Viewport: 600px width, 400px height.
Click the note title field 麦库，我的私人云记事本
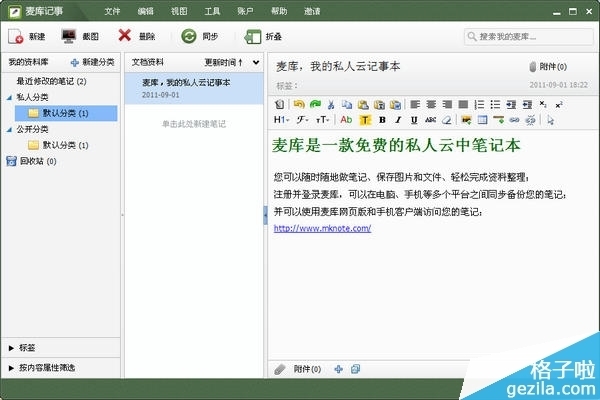338,67
